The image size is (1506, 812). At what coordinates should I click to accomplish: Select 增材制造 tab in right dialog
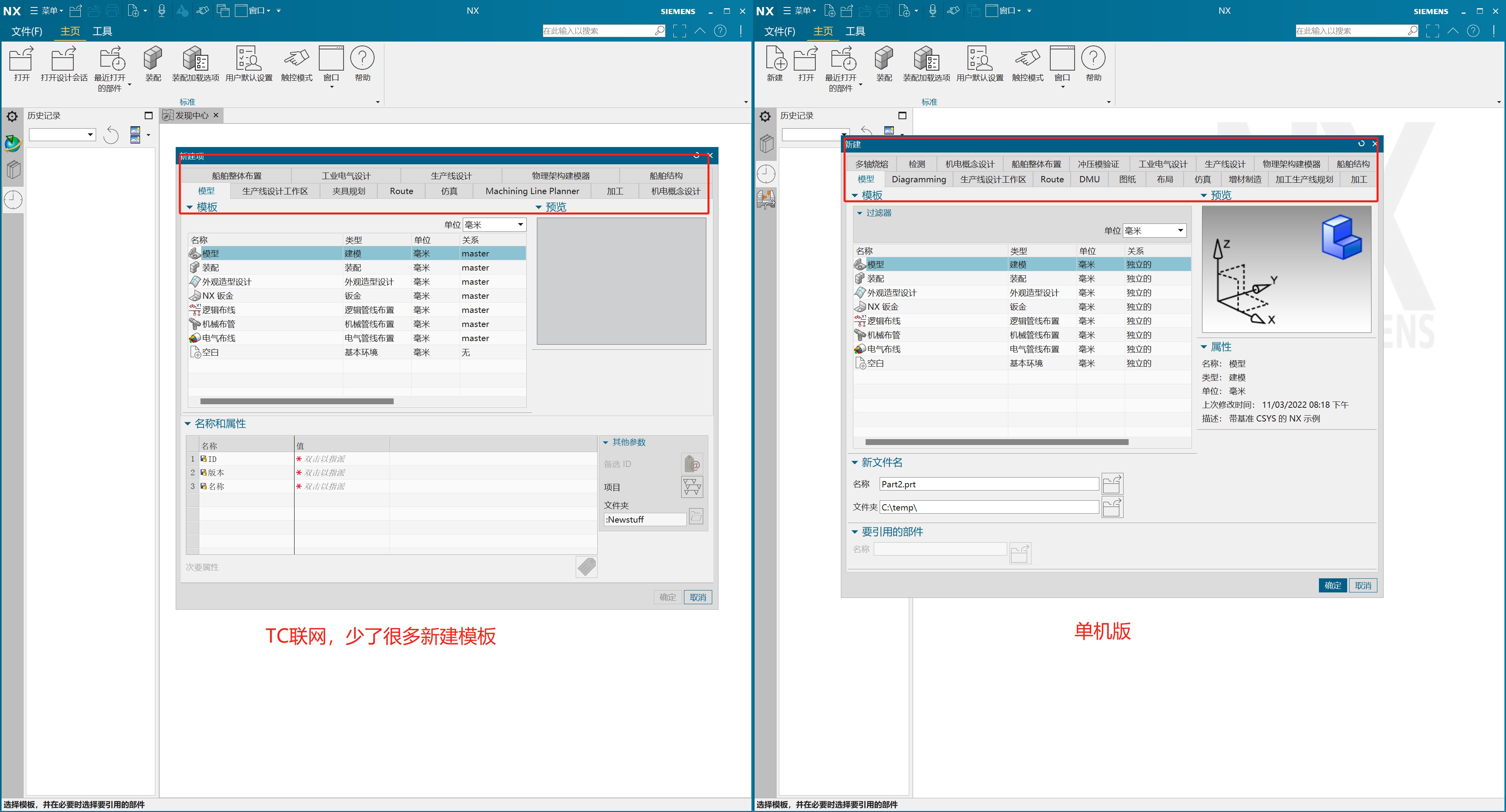(x=1245, y=180)
